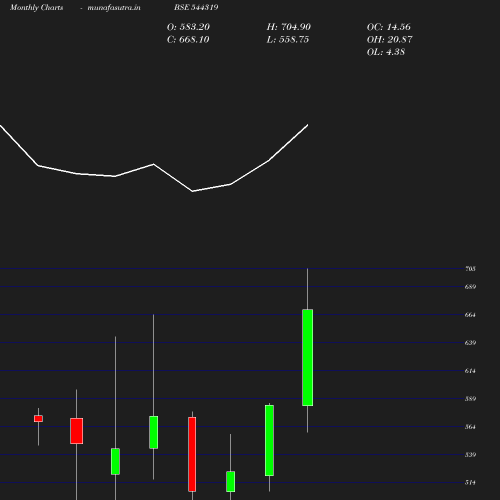Click the 589 price axis label
The width and height of the screenshot is (500, 500).
(x=470, y=399)
